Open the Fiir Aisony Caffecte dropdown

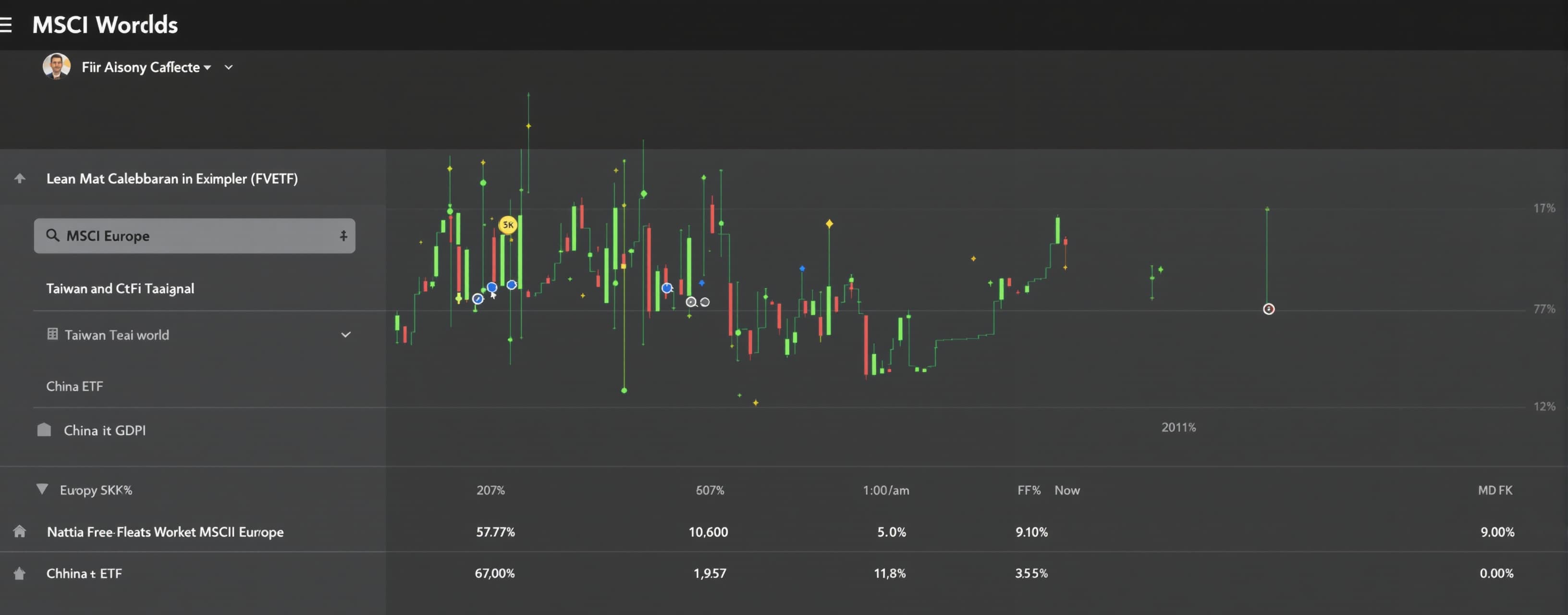point(146,67)
